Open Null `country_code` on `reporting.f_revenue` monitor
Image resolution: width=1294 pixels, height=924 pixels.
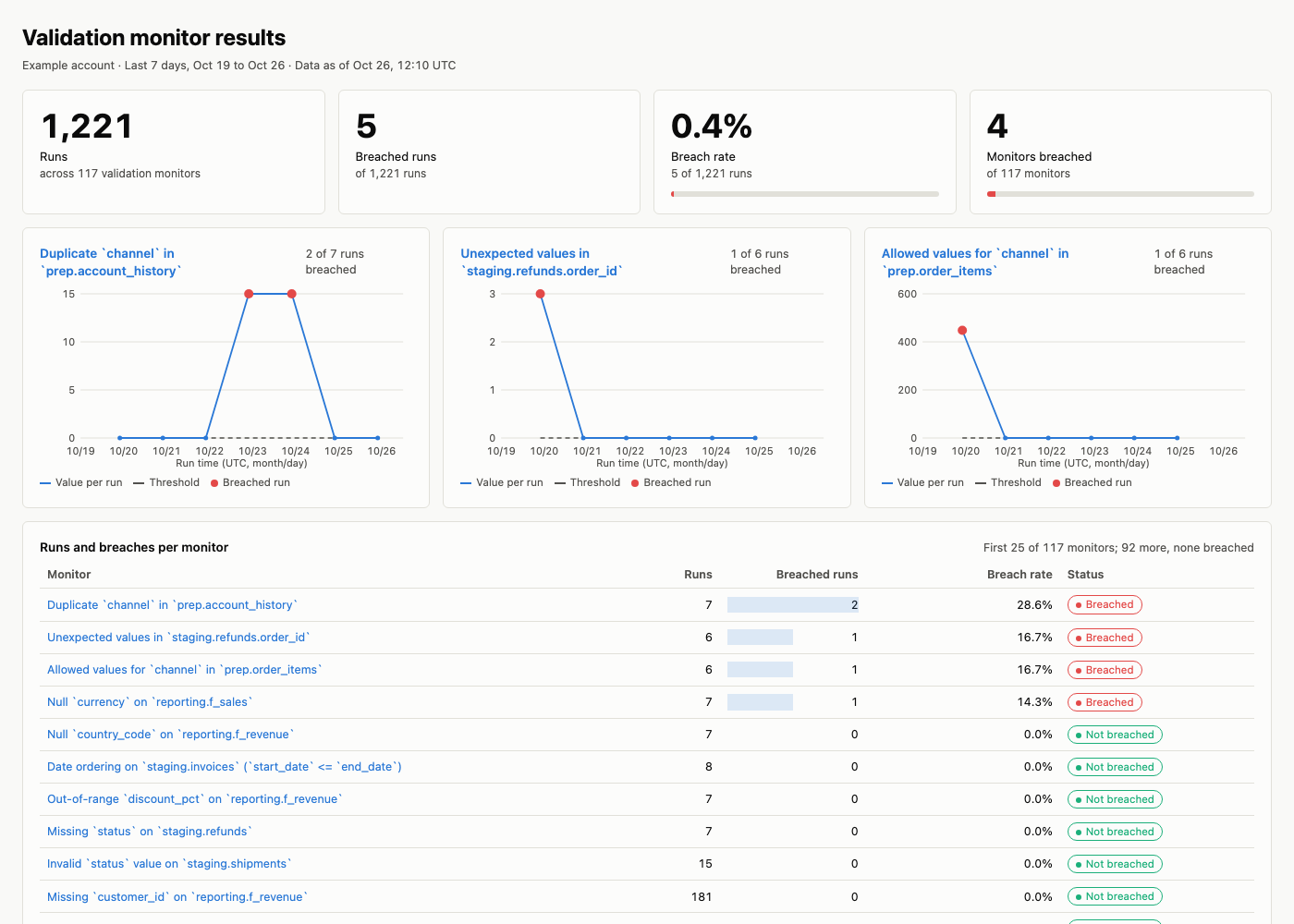pyautogui.click(x=171, y=735)
